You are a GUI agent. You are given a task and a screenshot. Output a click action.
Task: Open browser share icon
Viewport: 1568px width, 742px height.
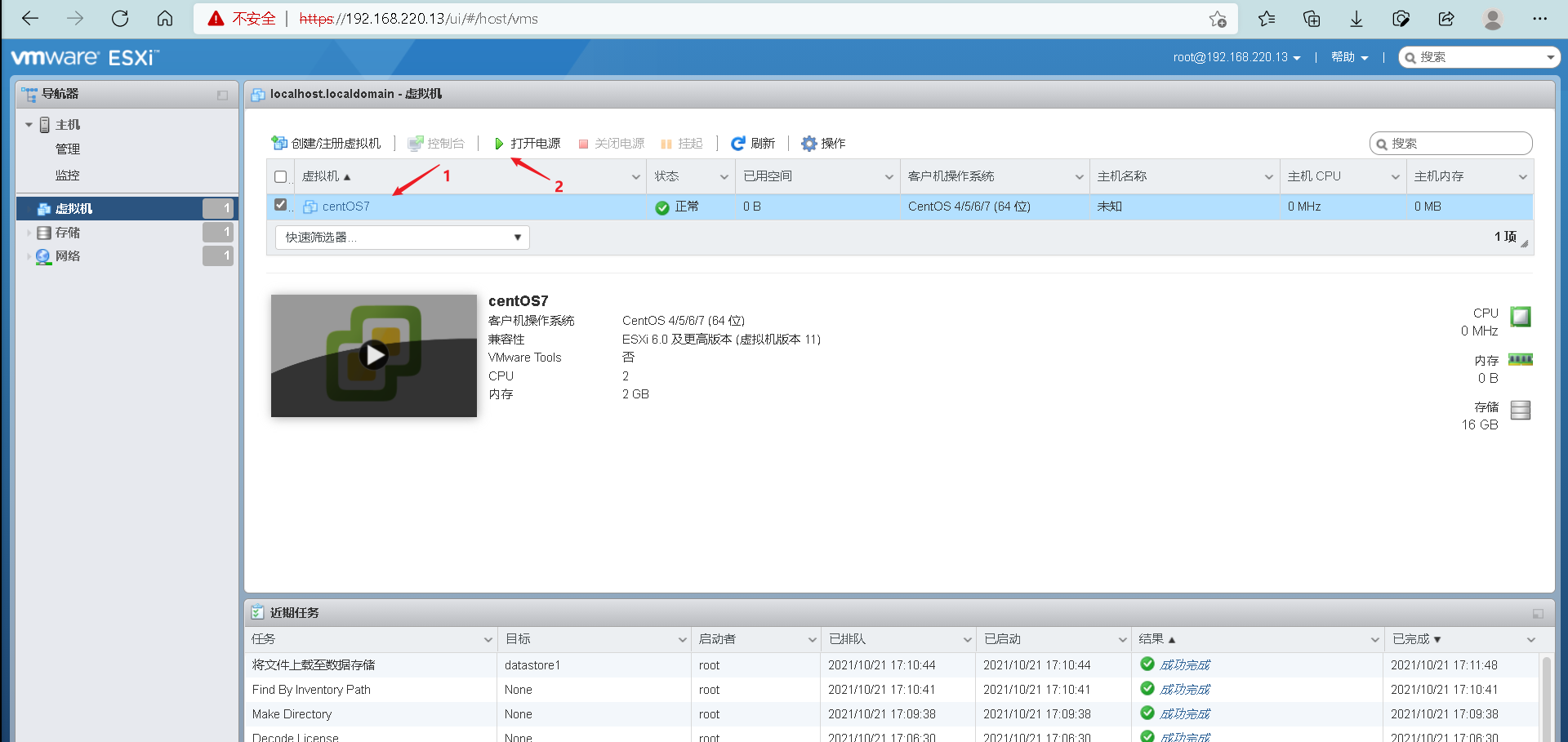(1446, 19)
